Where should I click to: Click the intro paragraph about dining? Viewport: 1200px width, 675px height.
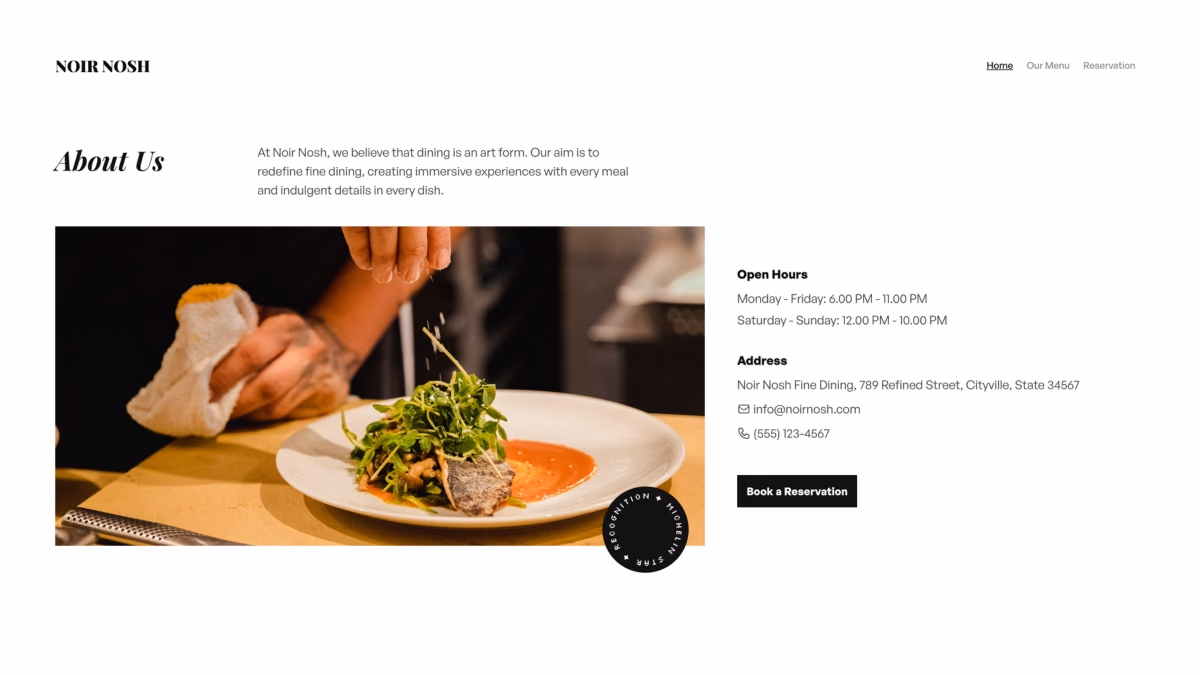(443, 171)
